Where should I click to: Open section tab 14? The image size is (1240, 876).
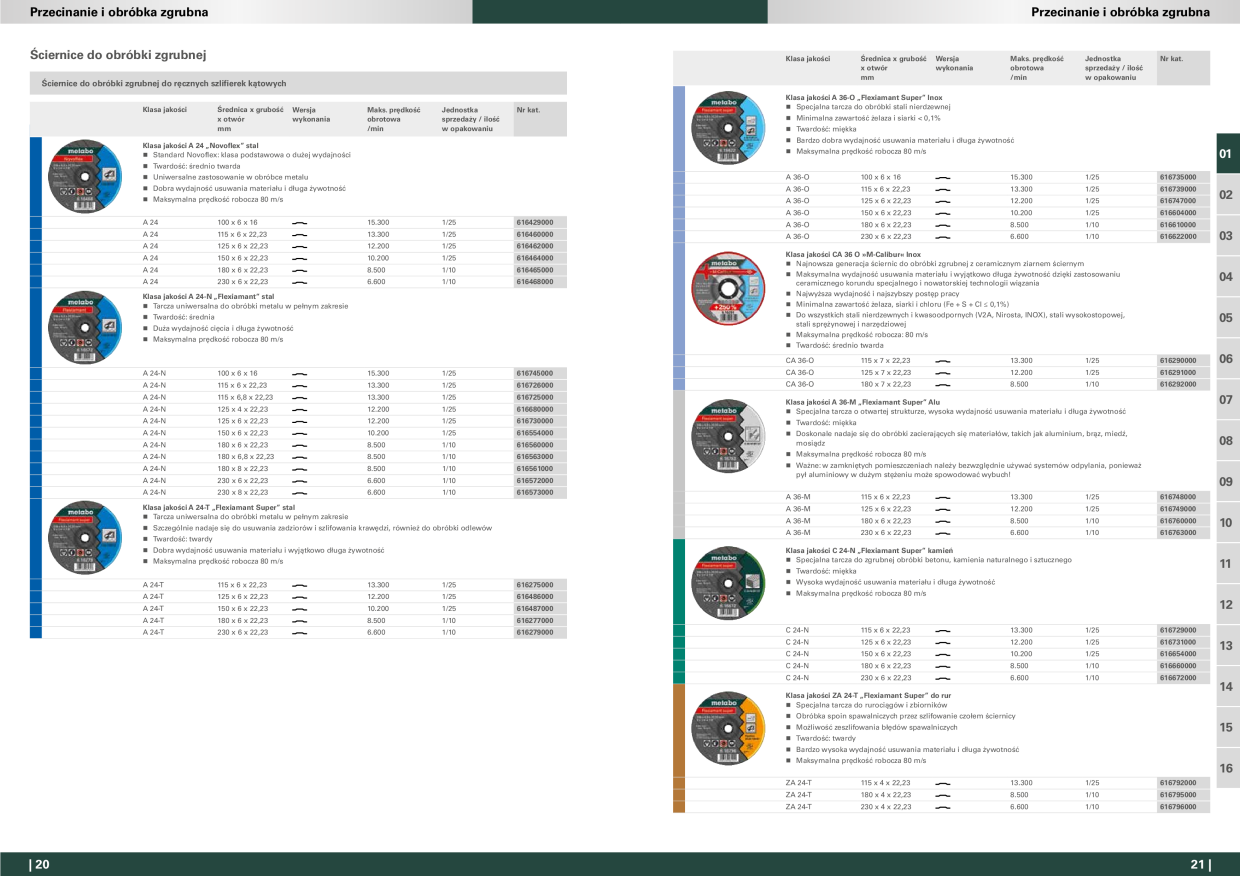[x=1227, y=687]
